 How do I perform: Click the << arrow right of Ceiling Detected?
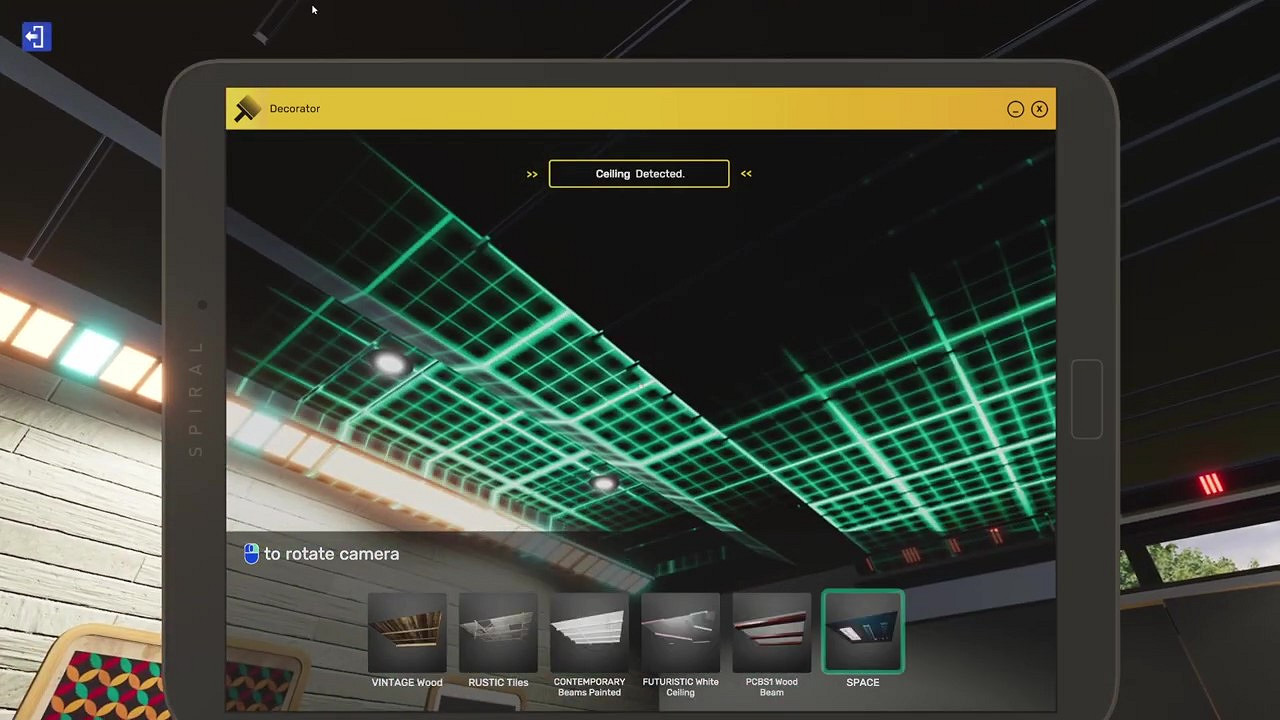coord(746,174)
